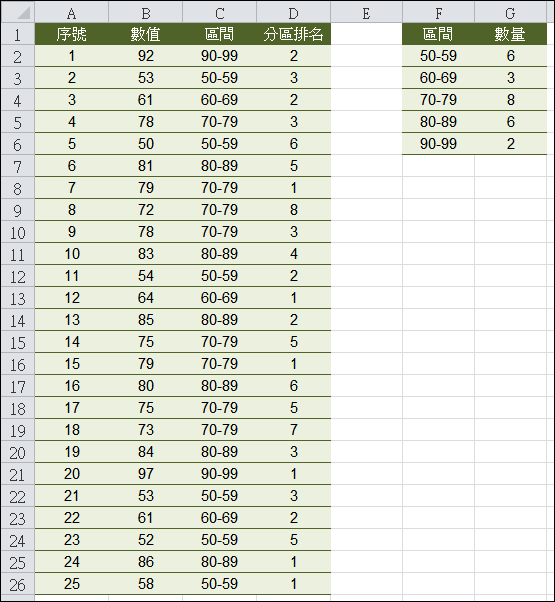Click the 分區排名 header cell
555x602 pixels.
tap(293, 35)
